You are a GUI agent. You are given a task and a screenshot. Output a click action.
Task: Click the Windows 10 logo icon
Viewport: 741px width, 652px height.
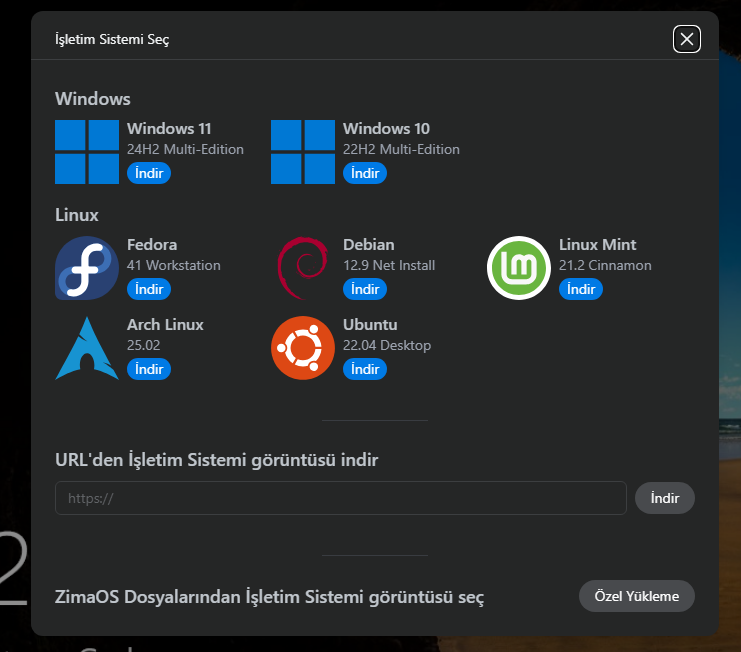(x=303, y=152)
